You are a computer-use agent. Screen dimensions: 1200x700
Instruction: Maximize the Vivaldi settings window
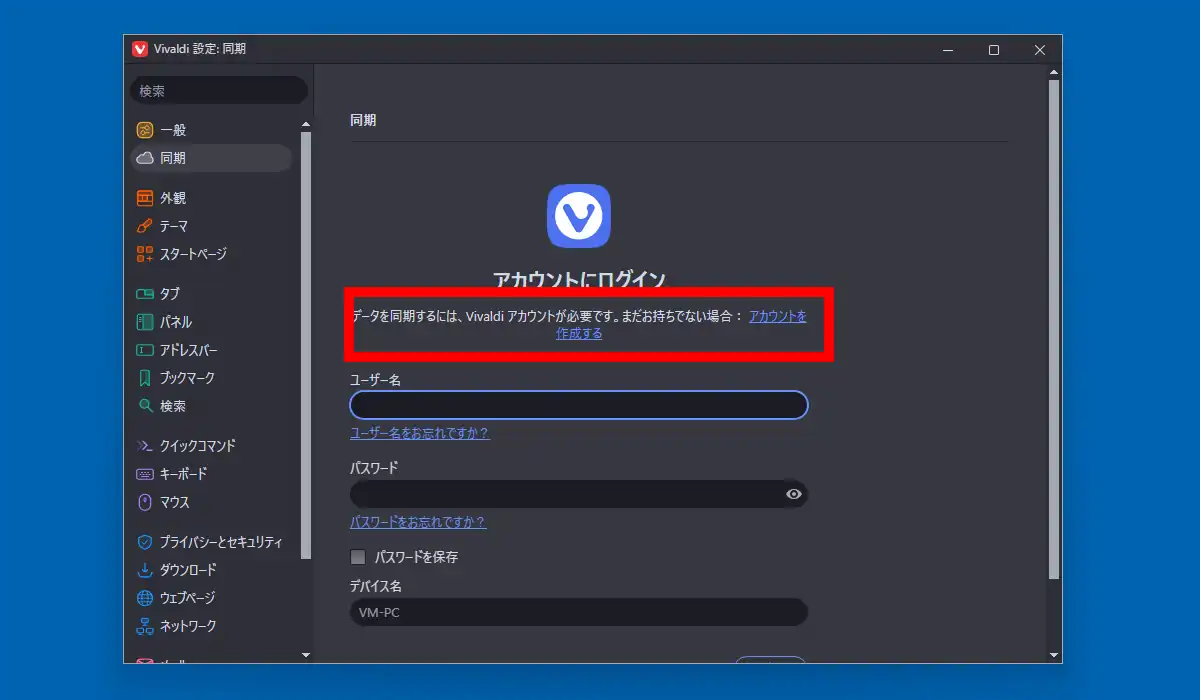[x=993, y=49]
